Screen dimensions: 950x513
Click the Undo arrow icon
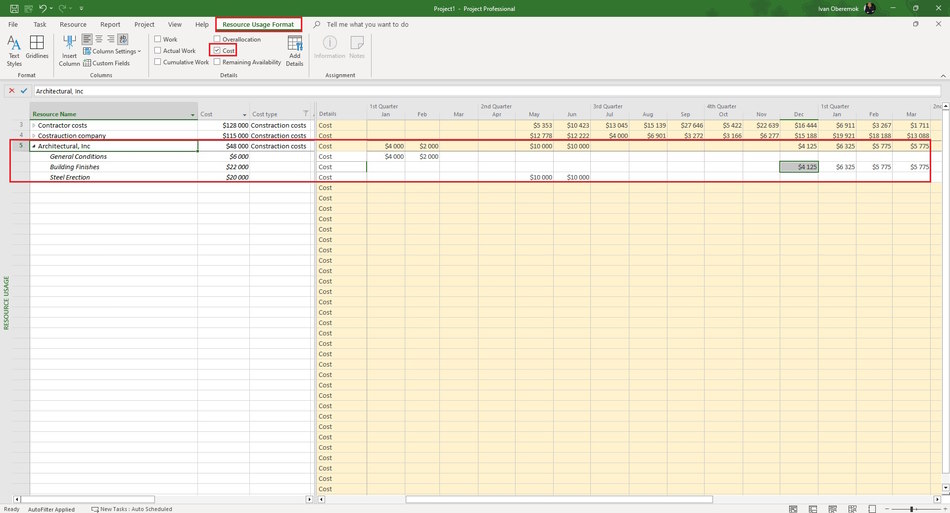tap(42, 8)
